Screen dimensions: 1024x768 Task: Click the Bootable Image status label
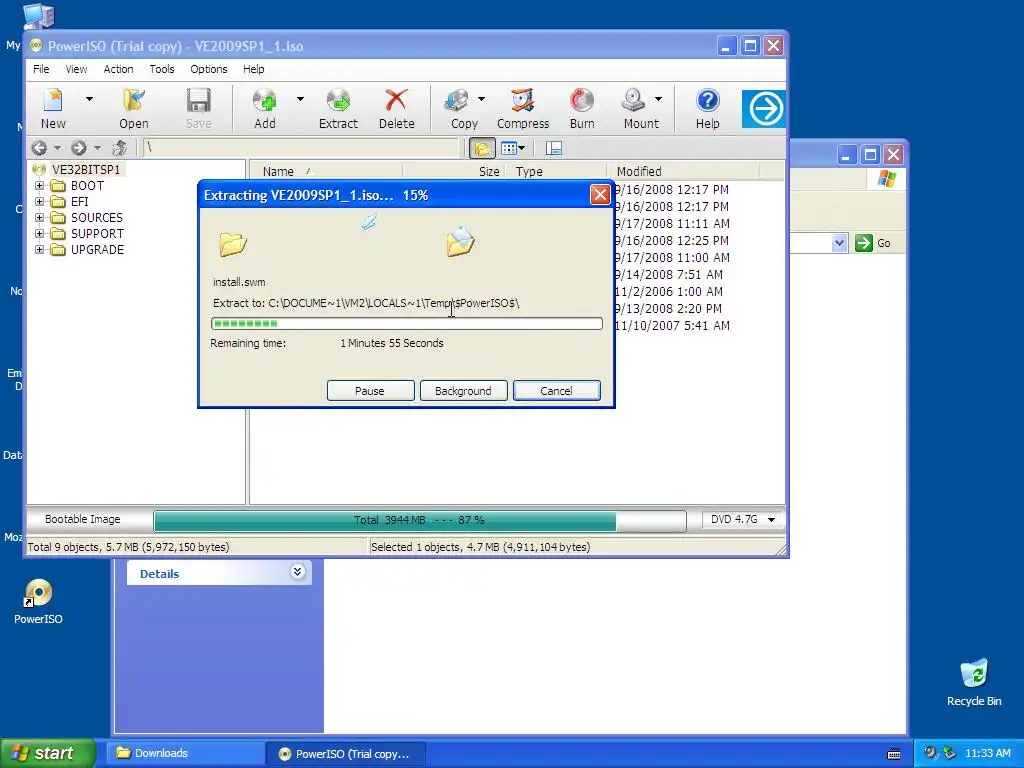coord(83,519)
